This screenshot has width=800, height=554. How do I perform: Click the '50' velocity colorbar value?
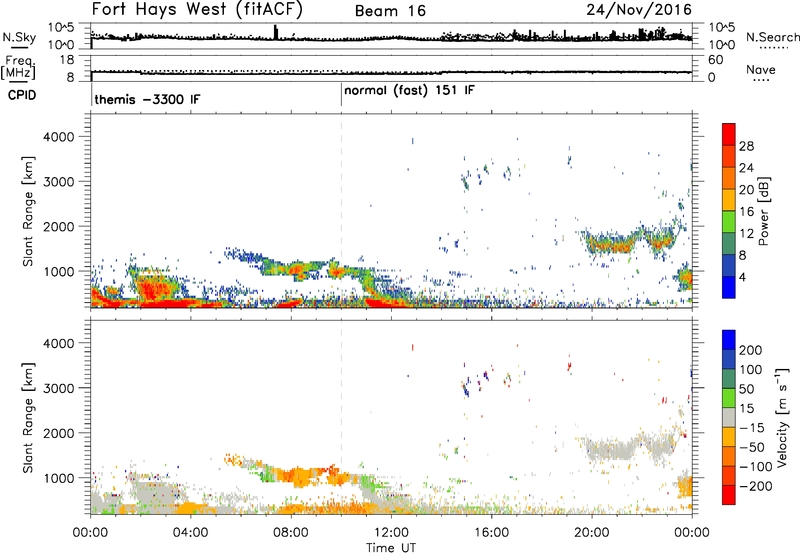click(x=746, y=389)
